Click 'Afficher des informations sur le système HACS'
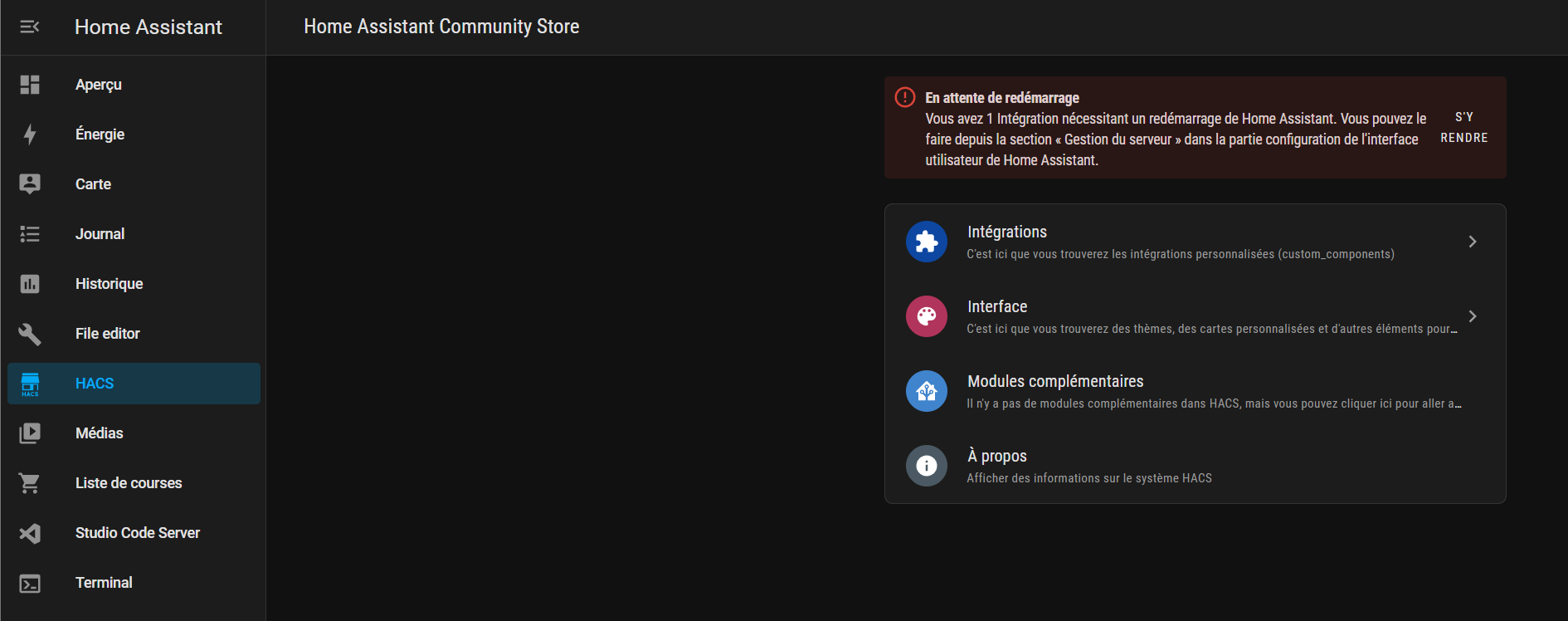This screenshot has width=1568, height=621. click(x=1089, y=478)
